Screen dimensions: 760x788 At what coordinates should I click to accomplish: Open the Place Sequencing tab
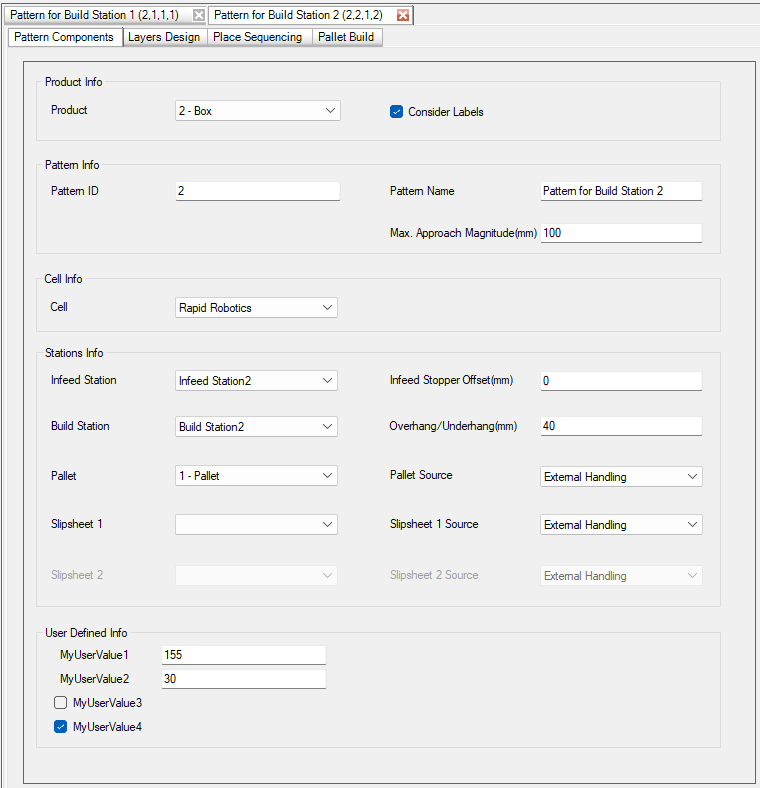click(x=257, y=37)
